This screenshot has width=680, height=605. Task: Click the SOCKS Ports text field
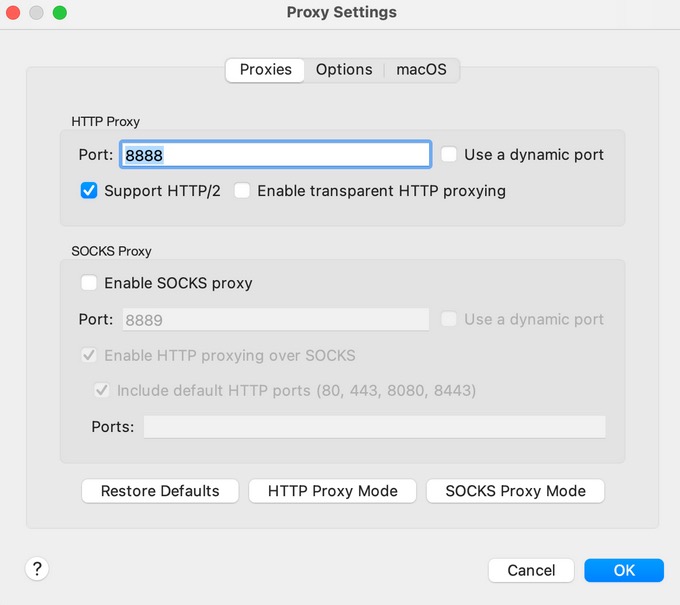pos(374,427)
